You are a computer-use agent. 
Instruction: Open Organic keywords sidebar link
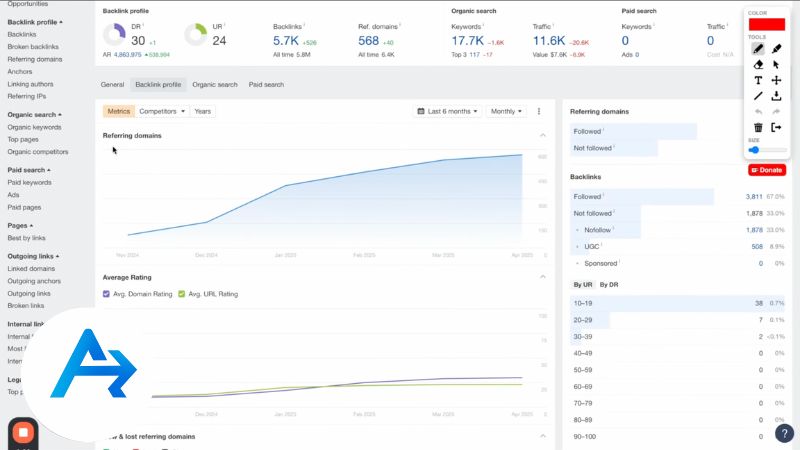[34, 127]
